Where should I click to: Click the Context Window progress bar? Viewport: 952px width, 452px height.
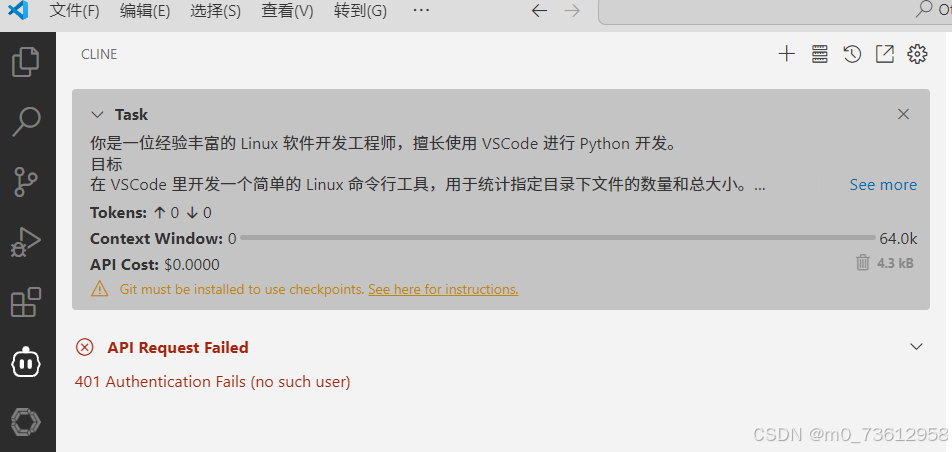click(x=557, y=238)
